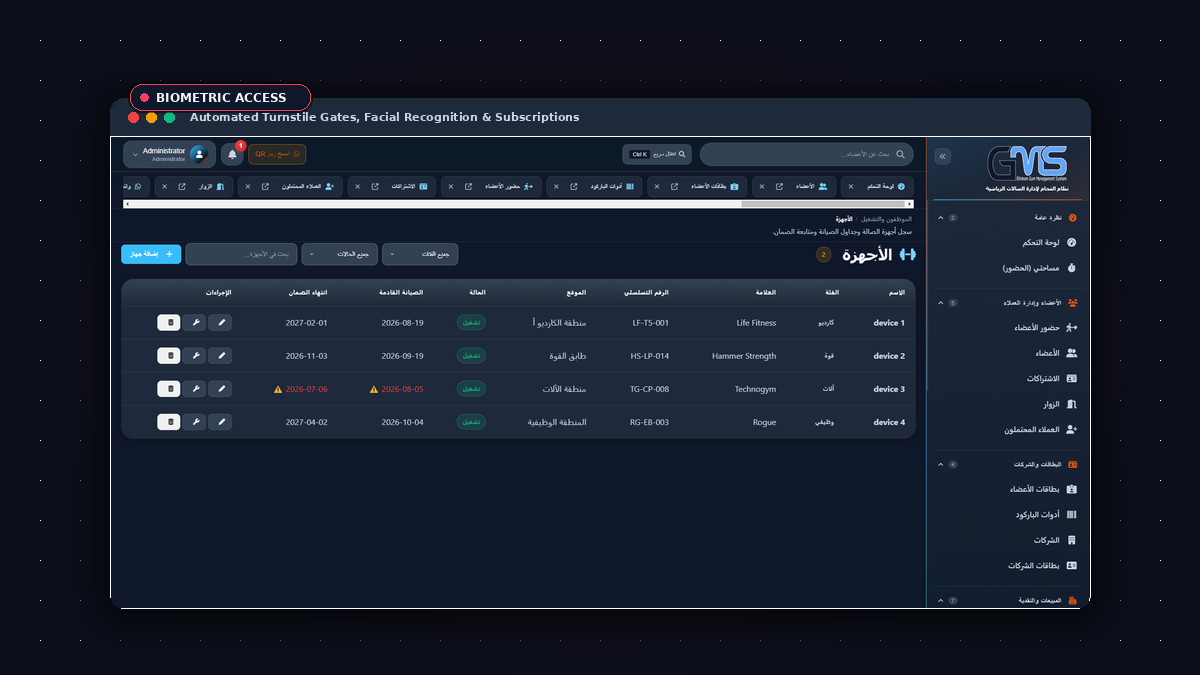Collapse the sidebar with the double-chevron button

pos(942,157)
